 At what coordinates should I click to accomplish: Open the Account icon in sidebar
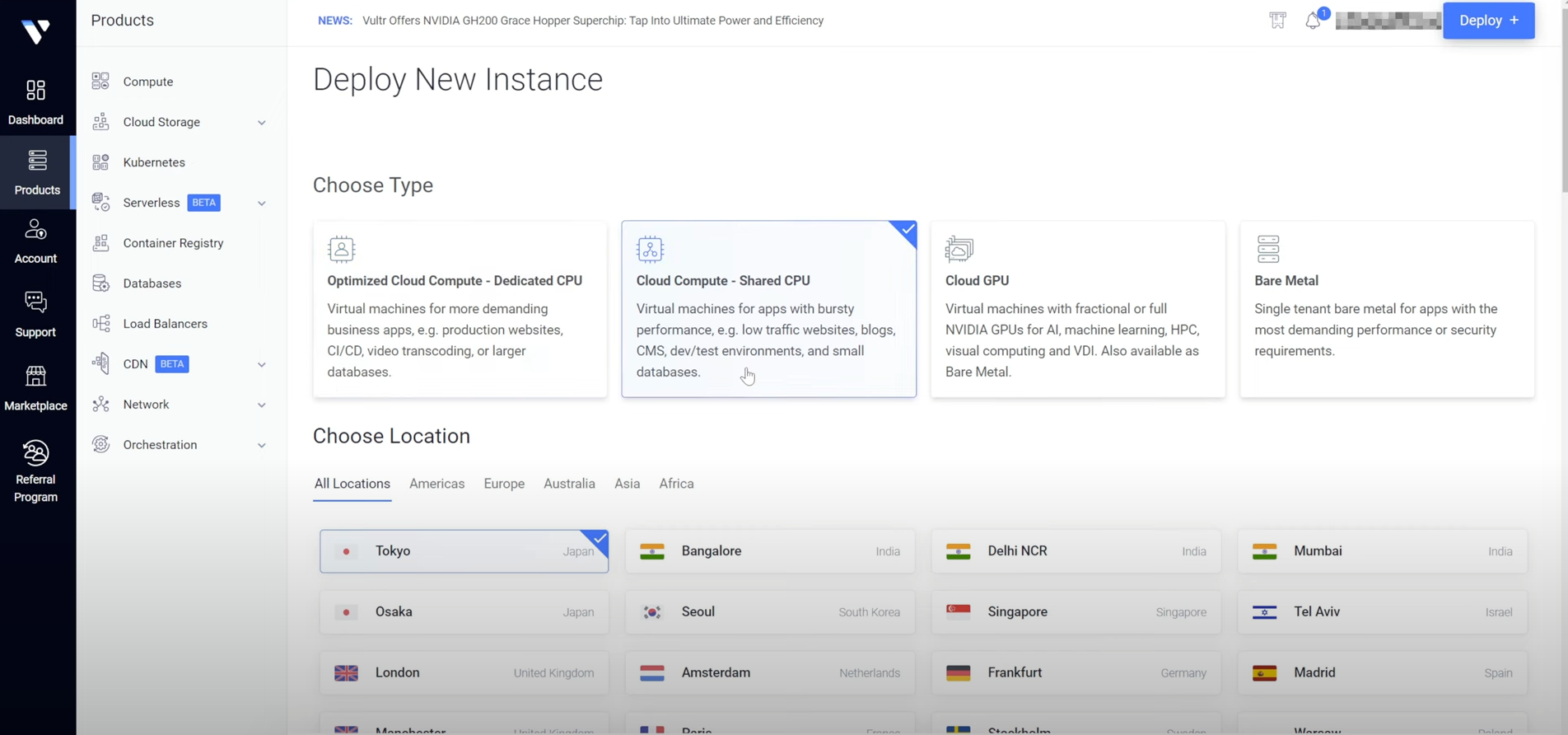tap(35, 230)
